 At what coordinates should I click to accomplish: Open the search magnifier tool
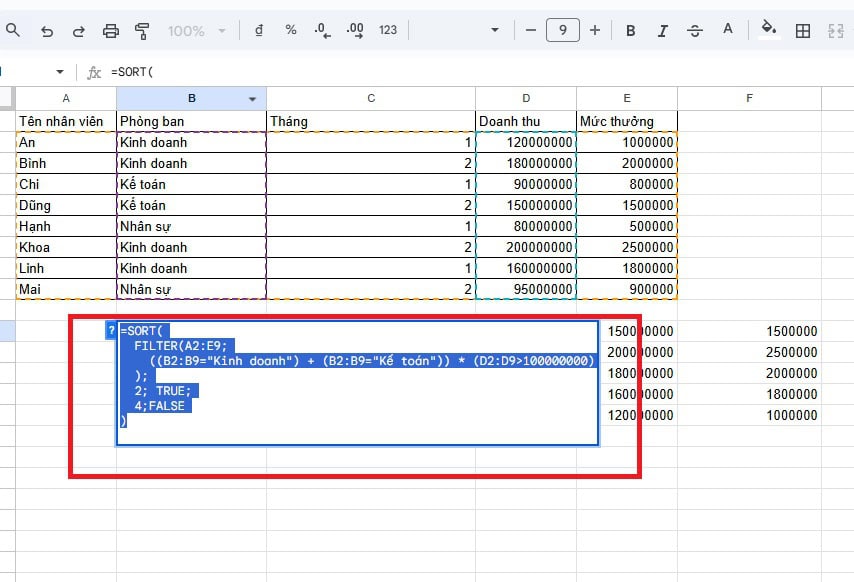pos(13,31)
